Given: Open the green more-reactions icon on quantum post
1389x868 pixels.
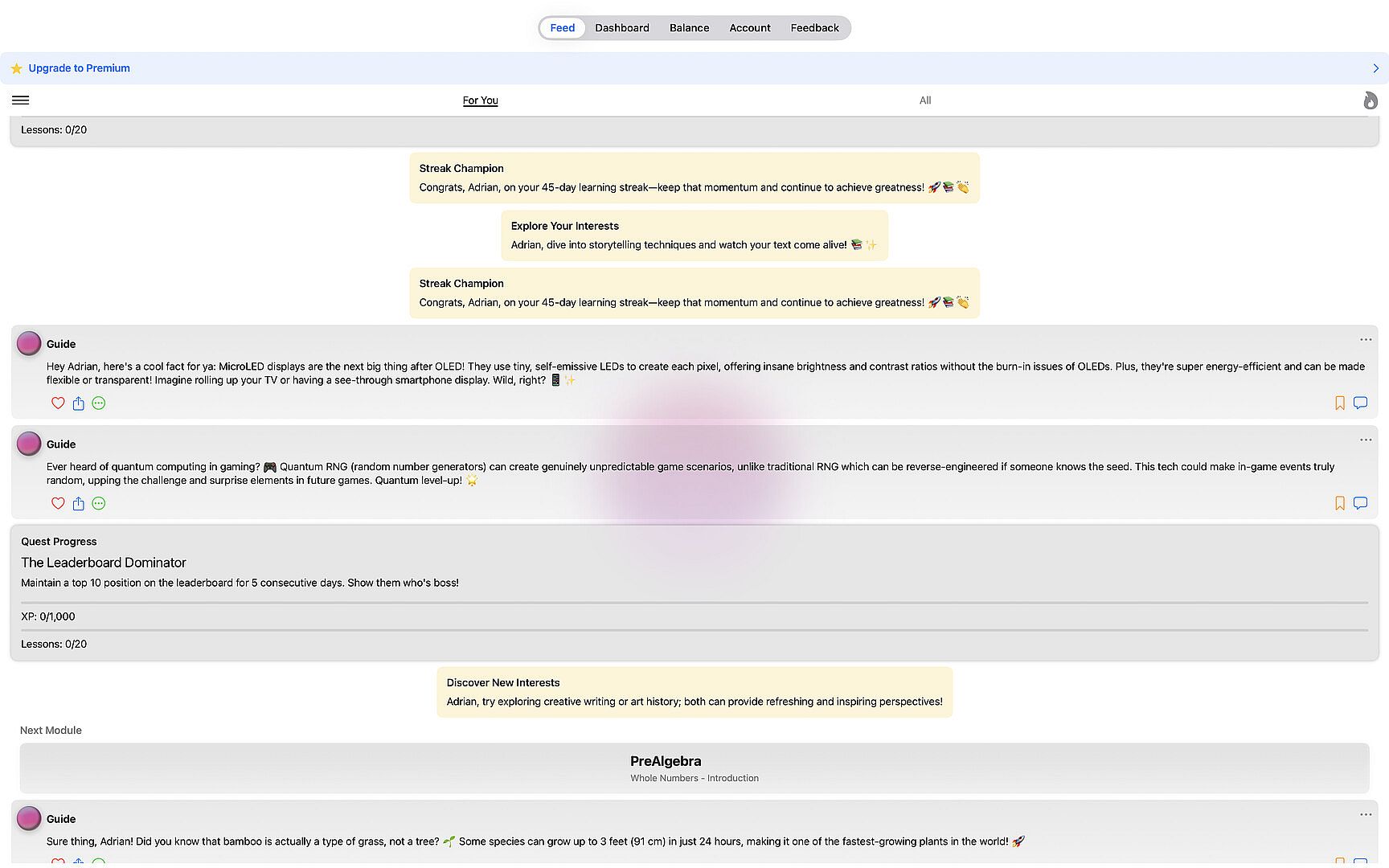Looking at the screenshot, I should (99, 504).
